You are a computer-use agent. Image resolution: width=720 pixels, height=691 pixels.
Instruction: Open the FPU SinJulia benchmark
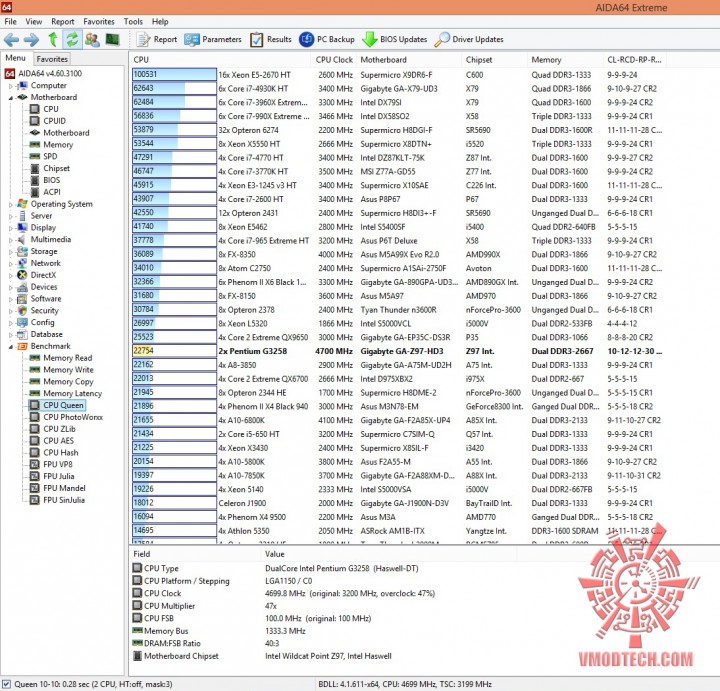tap(57, 500)
